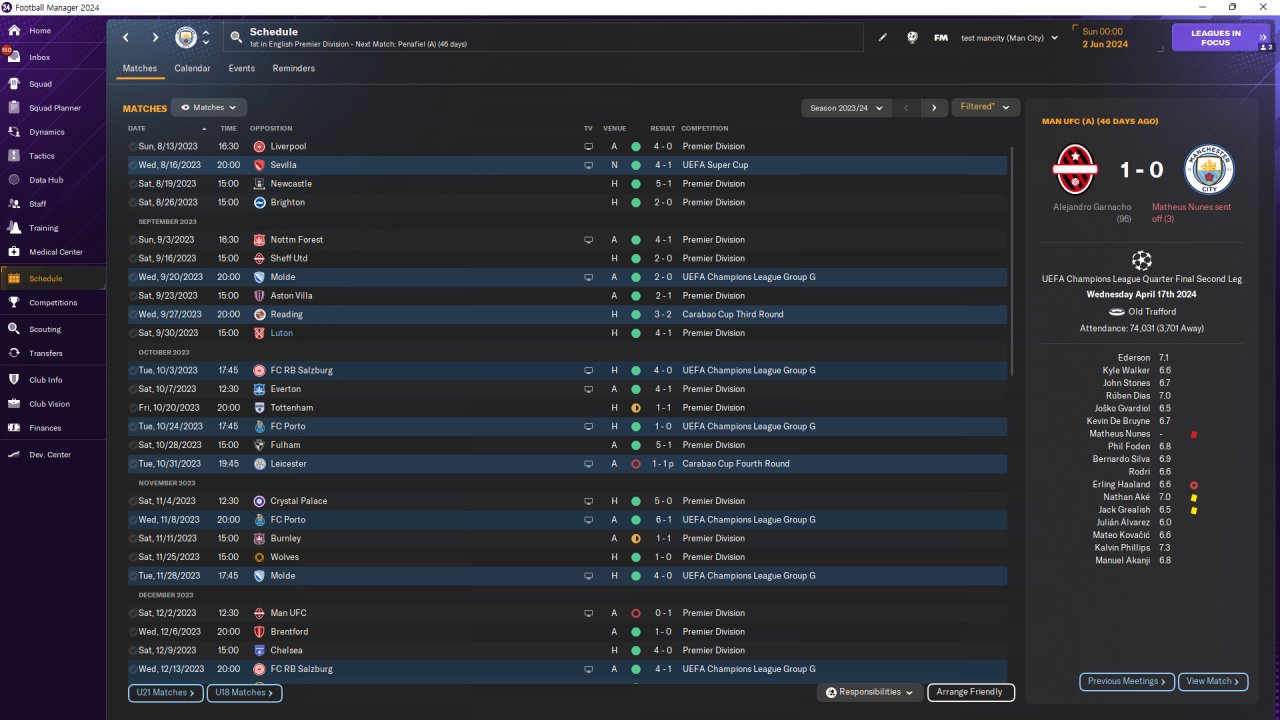The image size is (1280, 720).
Task: Switch to the Calendar tab
Action: [192, 69]
